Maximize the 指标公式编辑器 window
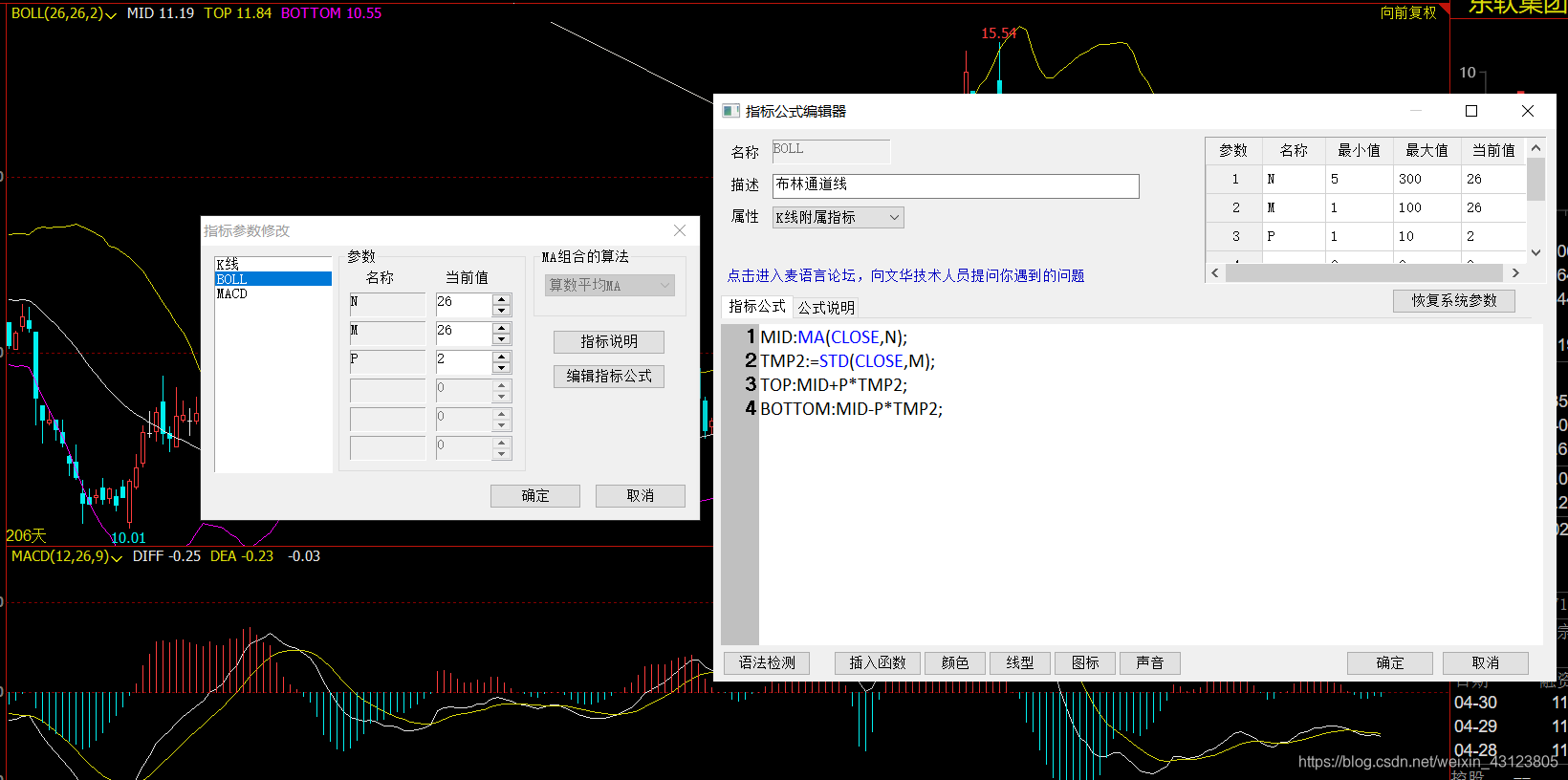 (1471, 111)
